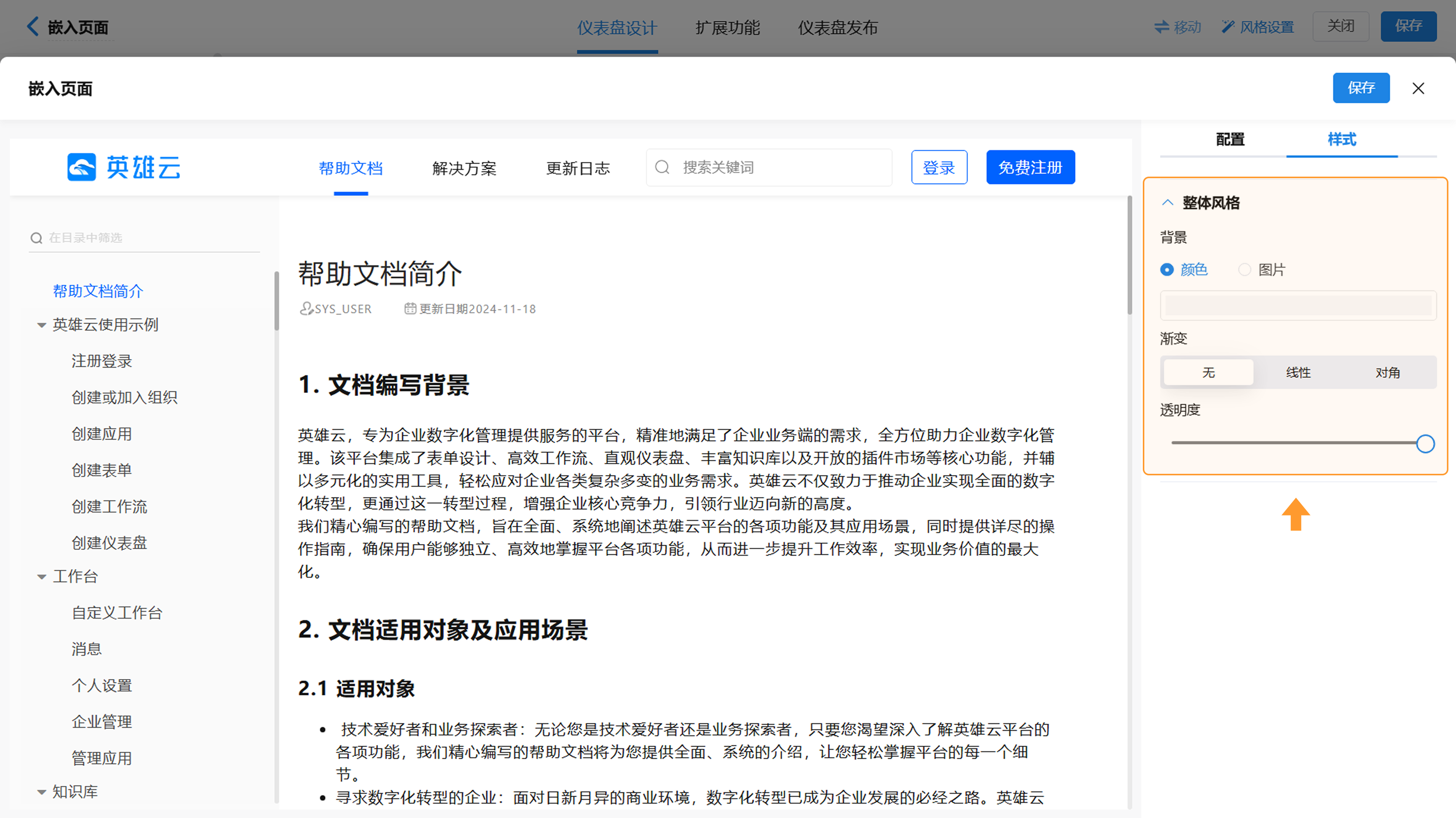Open 创建仪表盘 in the directory
The height and width of the screenshot is (818, 1456).
point(109,543)
